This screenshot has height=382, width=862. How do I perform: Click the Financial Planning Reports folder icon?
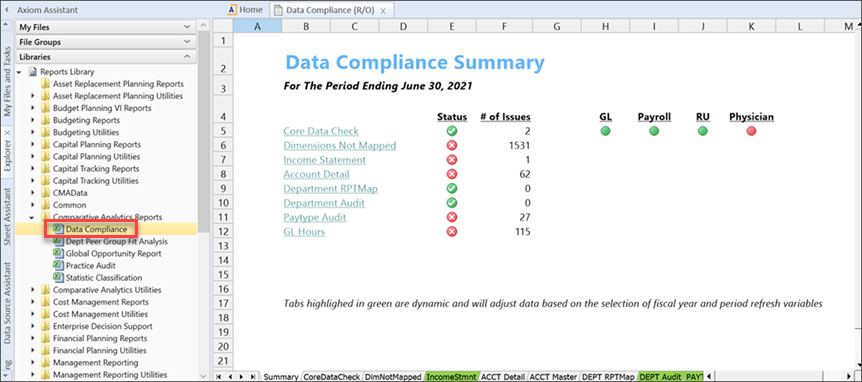45,338
